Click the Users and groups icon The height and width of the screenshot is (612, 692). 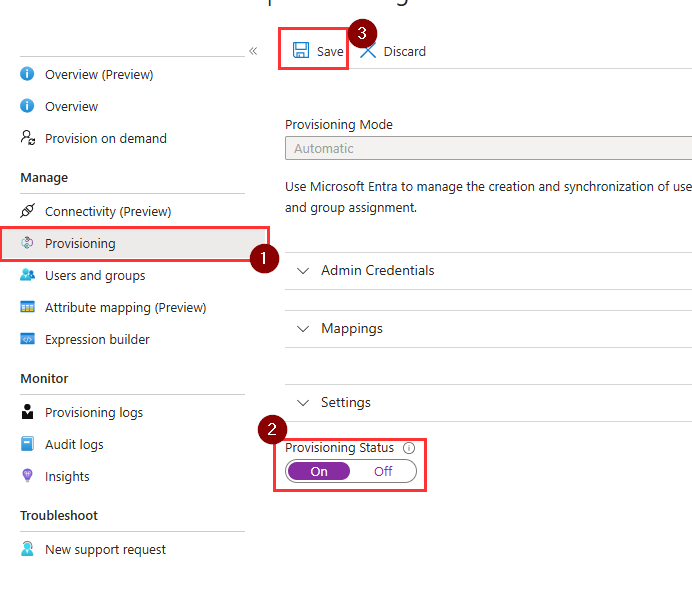pyautogui.click(x=27, y=275)
